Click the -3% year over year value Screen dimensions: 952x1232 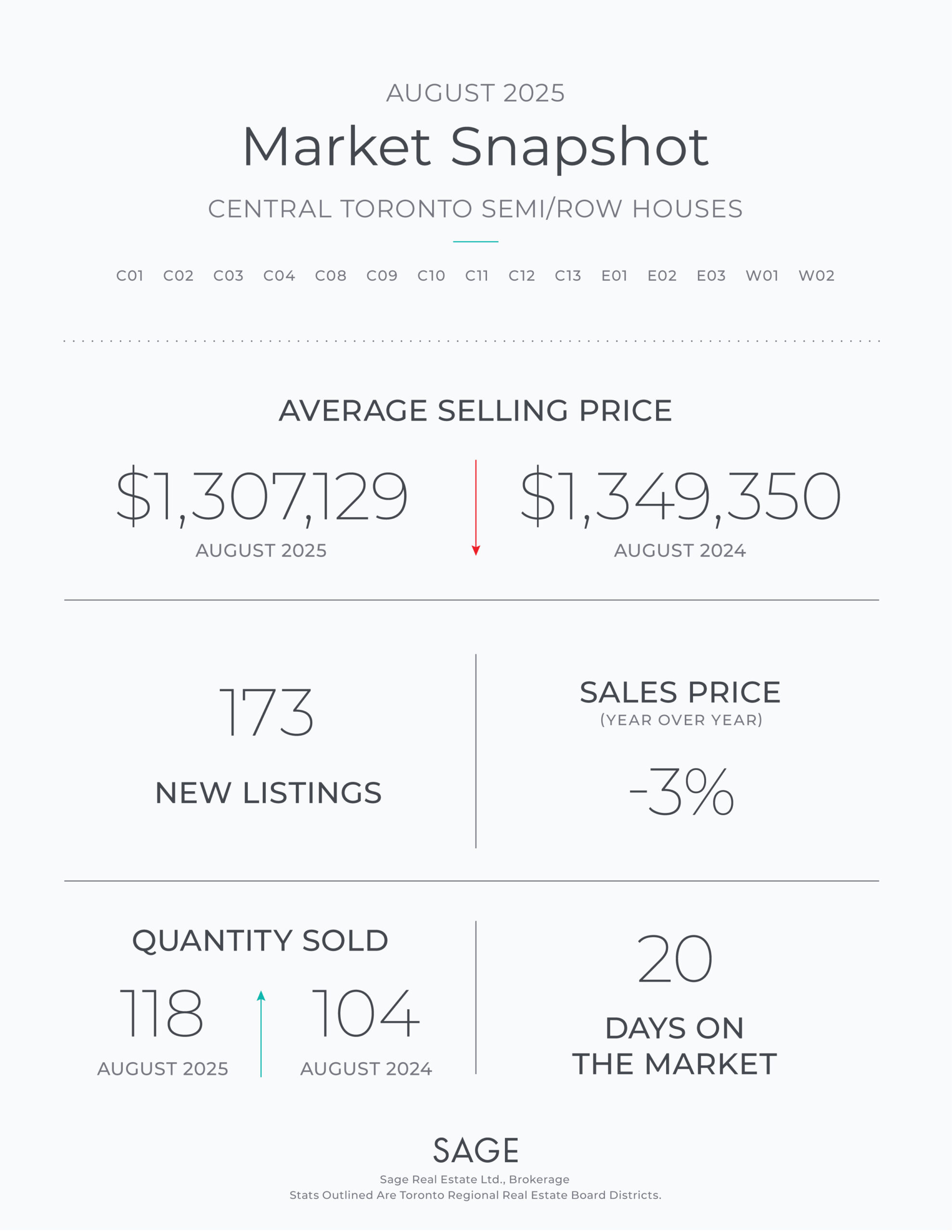click(681, 792)
